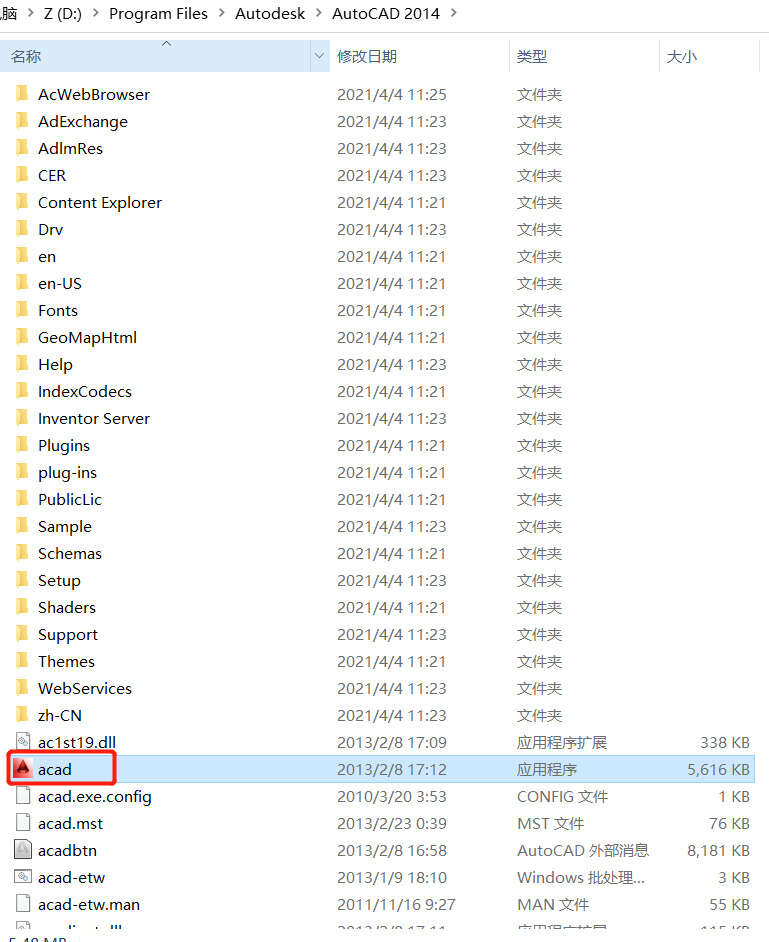Expand breadcrumb chevron after Program Files

pos(222,13)
